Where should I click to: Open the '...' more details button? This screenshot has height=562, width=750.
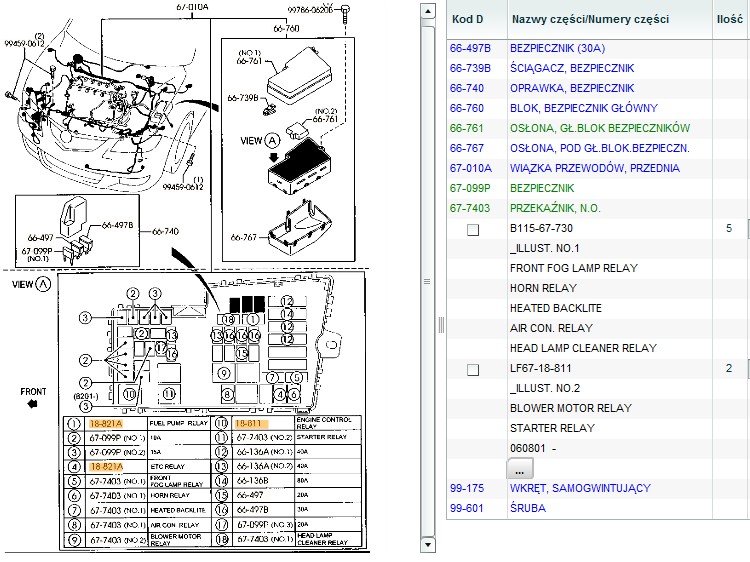(520, 468)
